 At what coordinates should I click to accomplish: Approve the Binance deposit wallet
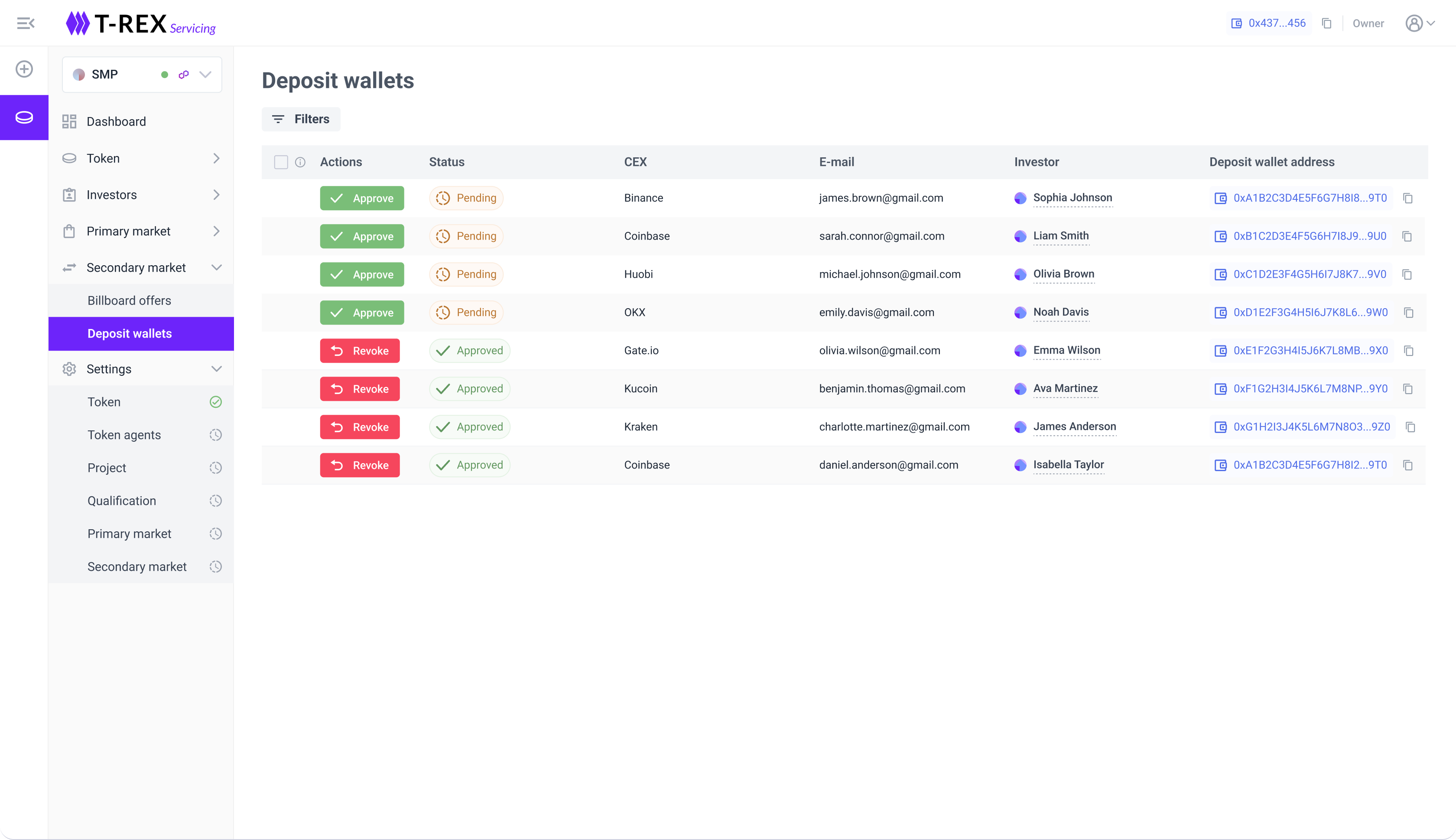point(361,199)
